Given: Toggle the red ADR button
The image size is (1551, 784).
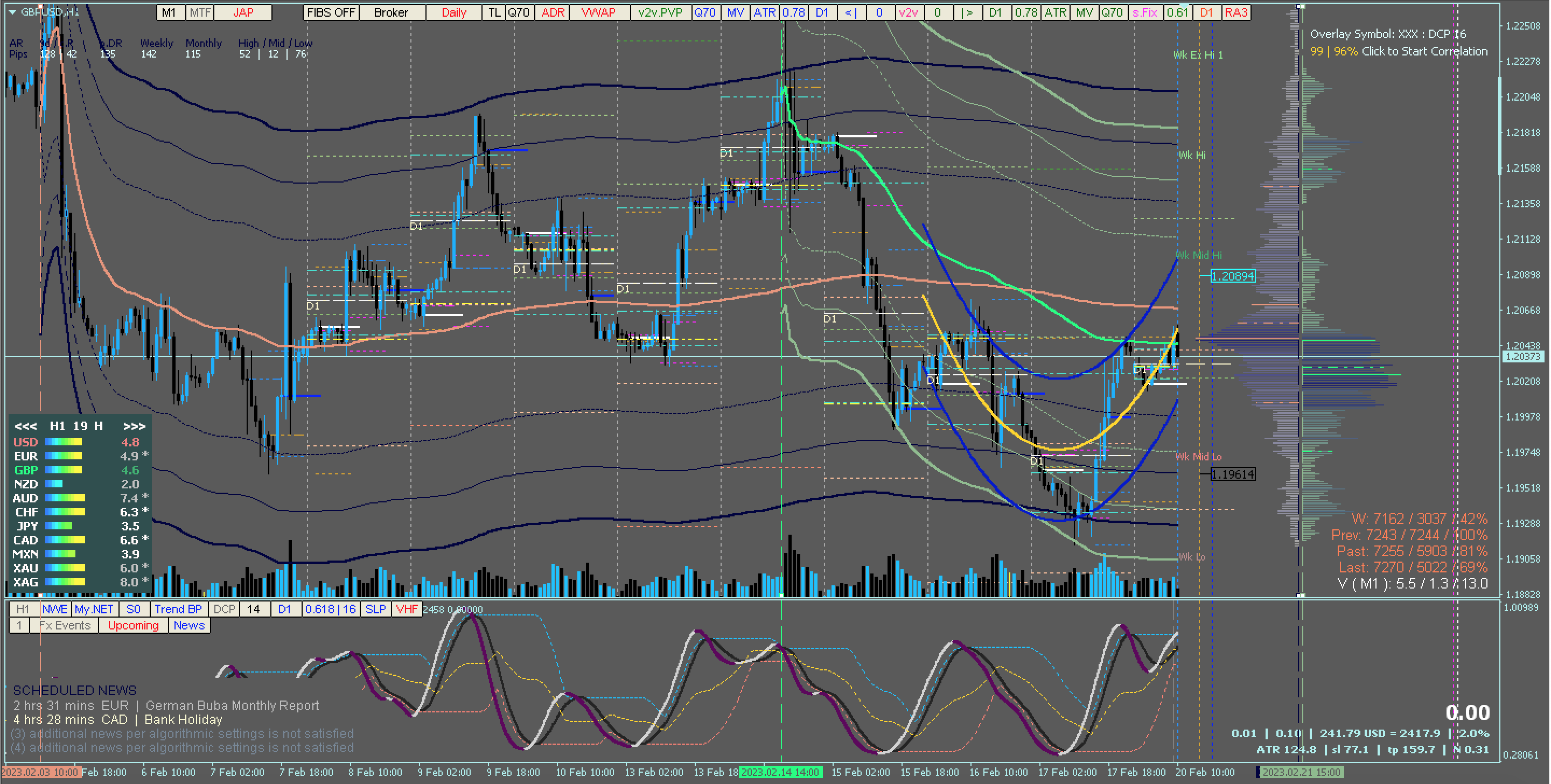Looking at the screenshot, I should [x=552, y=12].
